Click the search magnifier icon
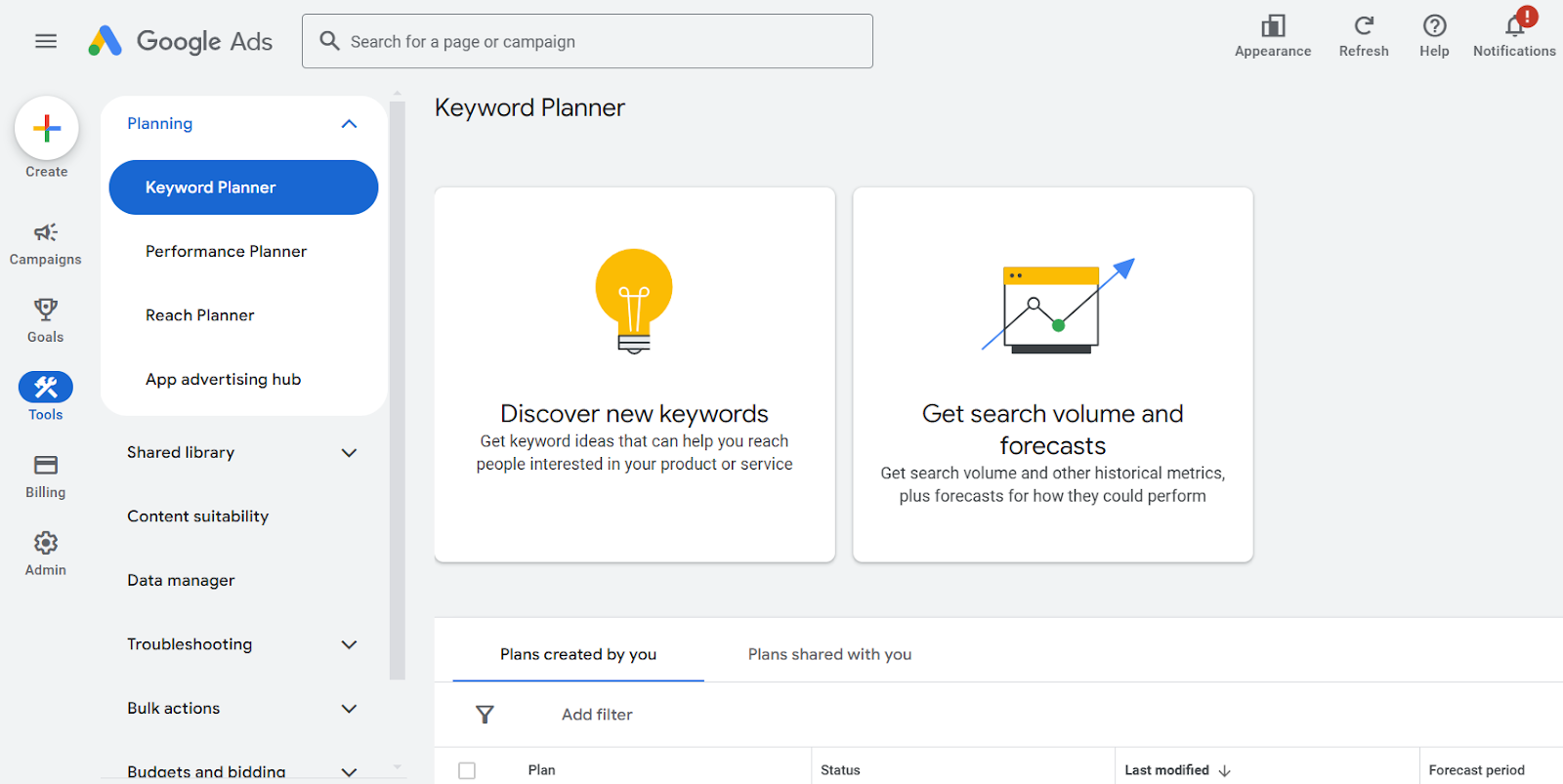 pos(330,41)
